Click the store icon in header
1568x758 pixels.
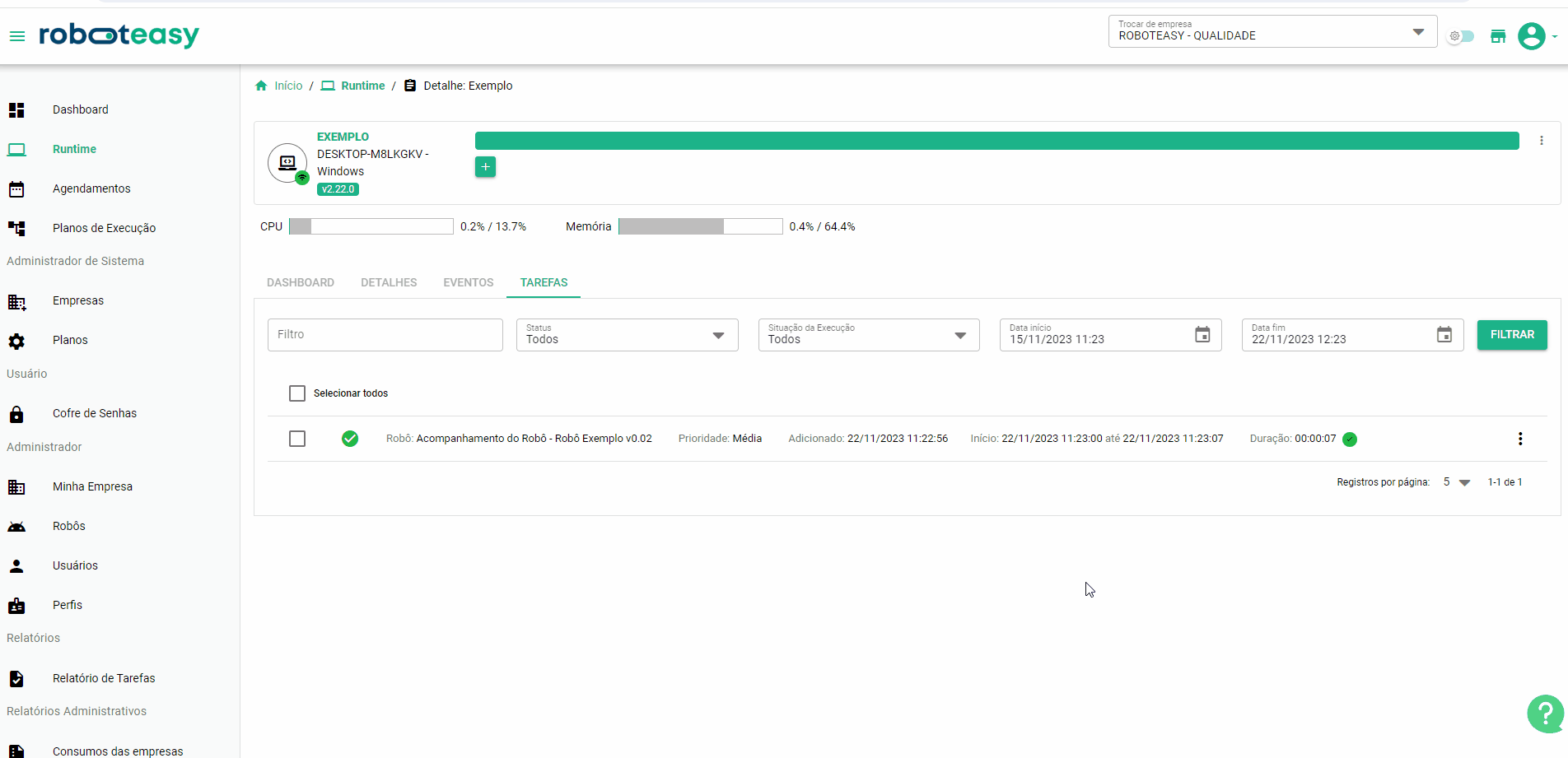1498,36
